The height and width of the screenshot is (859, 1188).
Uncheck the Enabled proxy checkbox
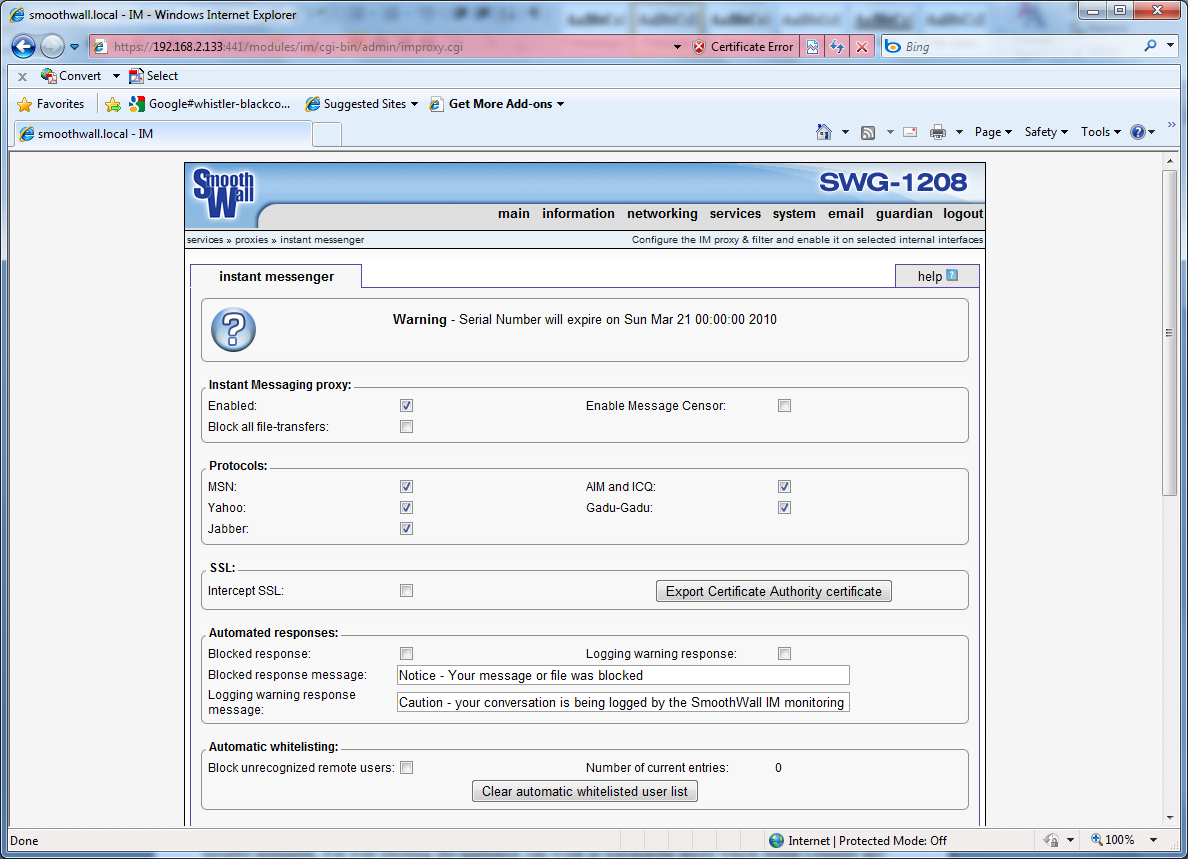point(407,406)
